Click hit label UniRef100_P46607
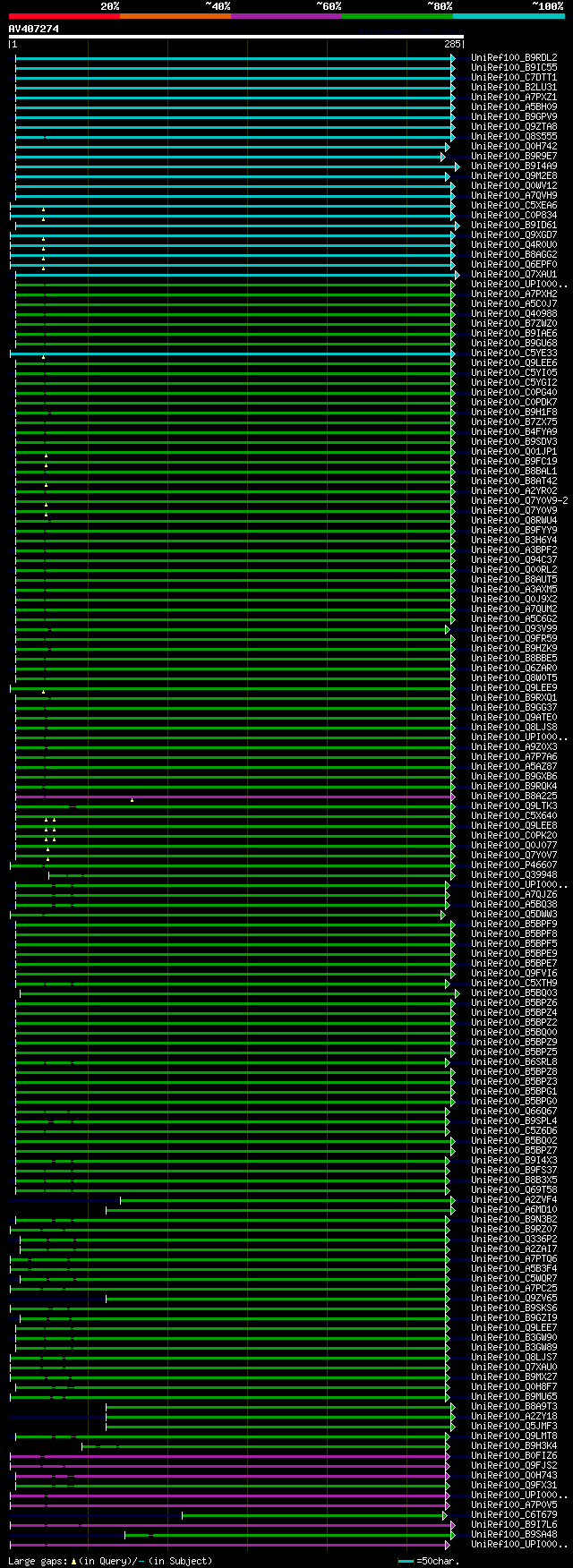 pyautogui.click(x=514, y=865)
